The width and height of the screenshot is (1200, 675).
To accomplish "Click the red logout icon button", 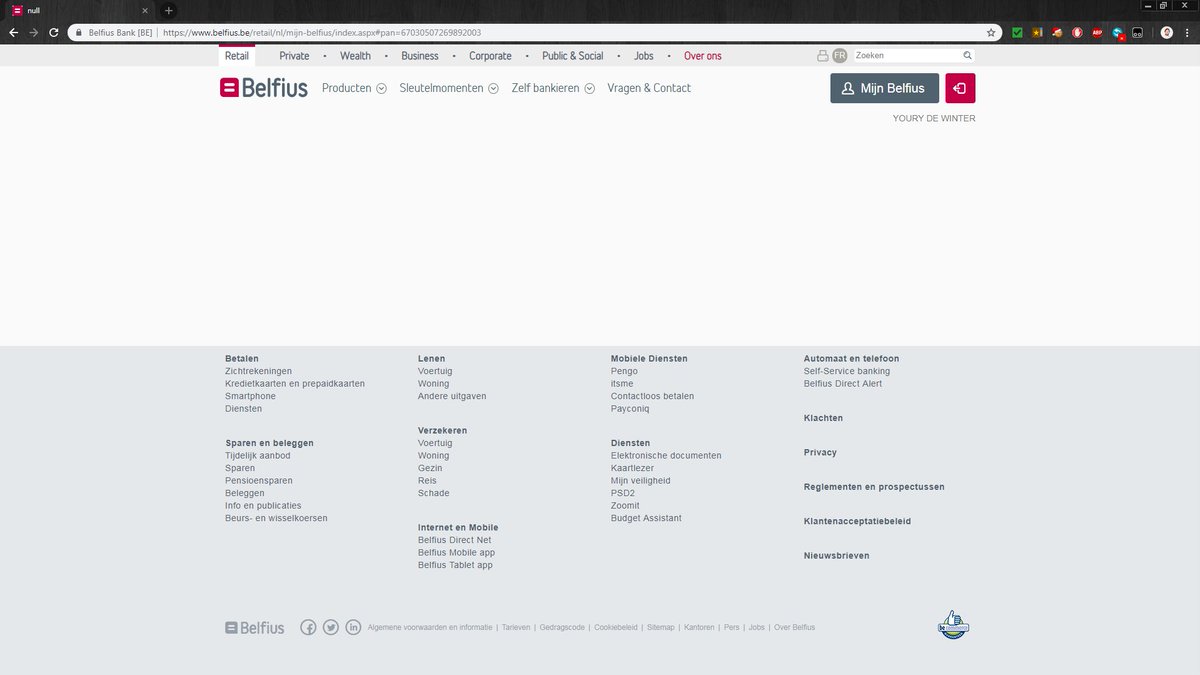I will [x=960, y=88].
